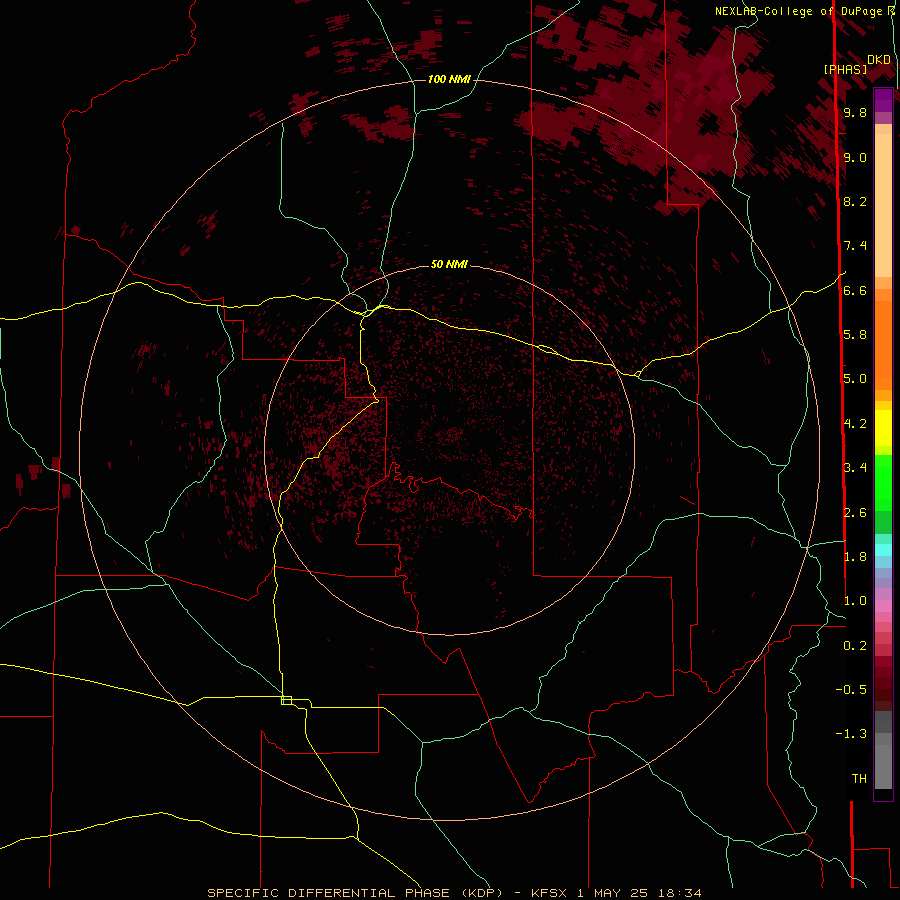Click the [PHAS] units label above scale
The width and height of the screenshot is (900, 900).
(x=845, y=69)
